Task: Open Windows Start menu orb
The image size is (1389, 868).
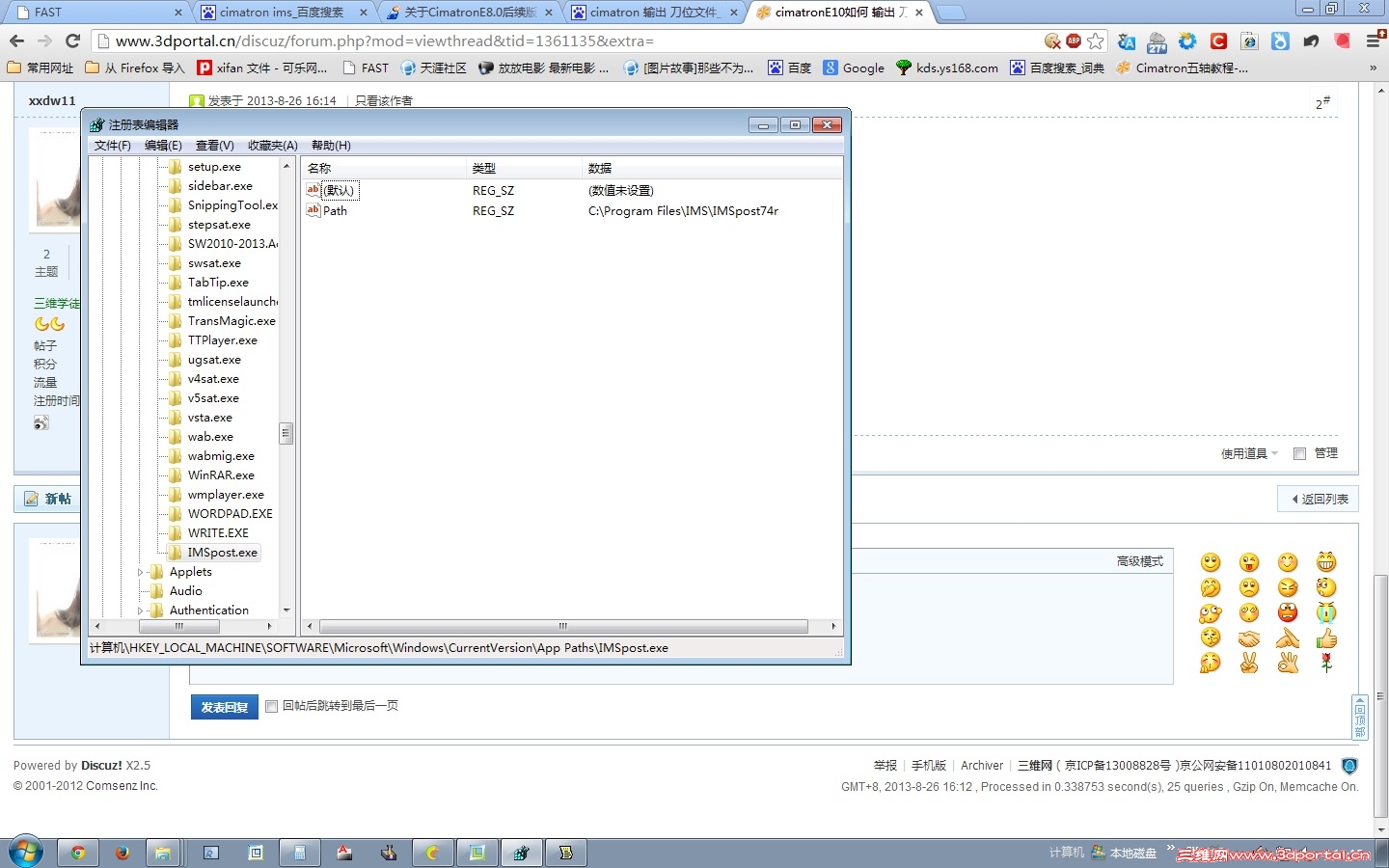Action: point(26,853)
